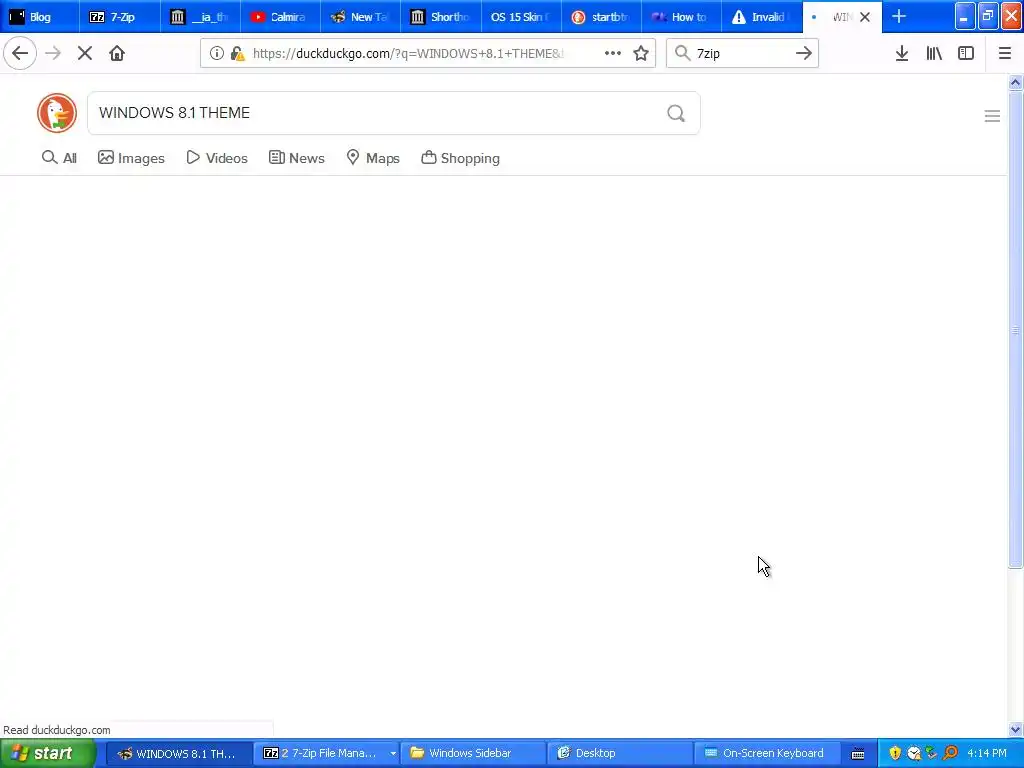Click the security shield tray icon
The image size is (1024, 768).
coord(895,754)
